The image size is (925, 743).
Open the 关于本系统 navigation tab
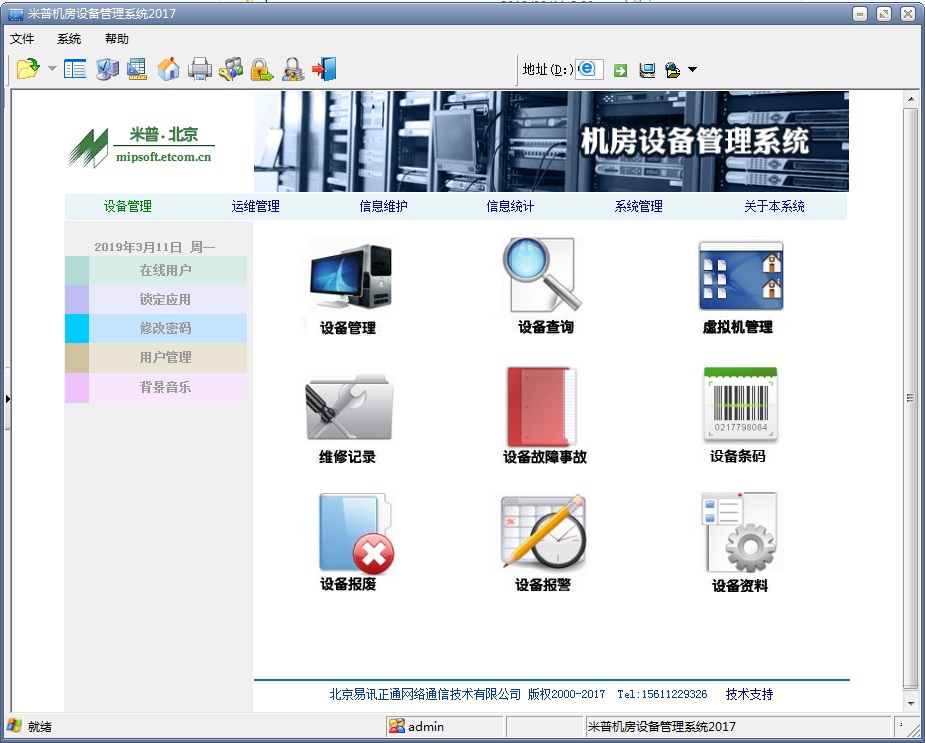[775, 207]
